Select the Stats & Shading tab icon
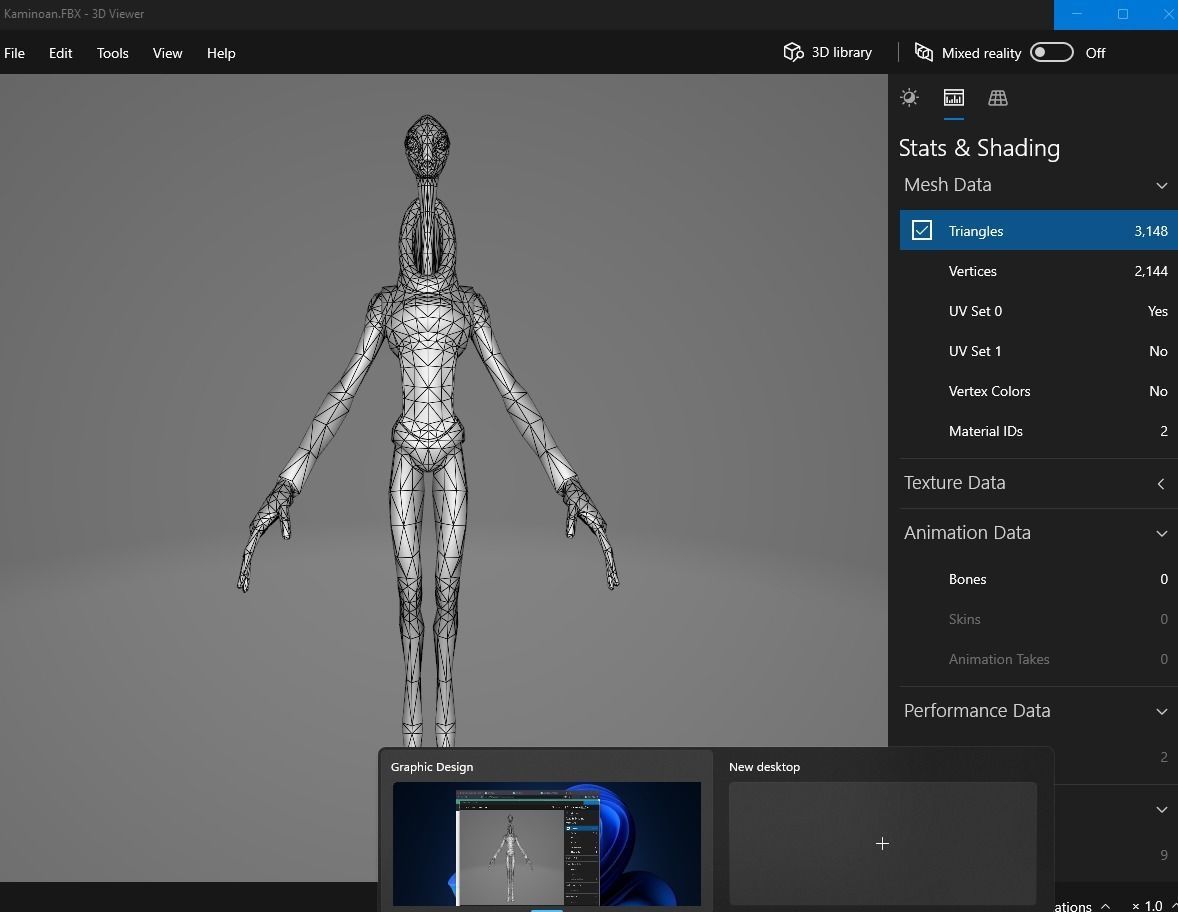This screenshot has width=1178, height=912. 953,98
